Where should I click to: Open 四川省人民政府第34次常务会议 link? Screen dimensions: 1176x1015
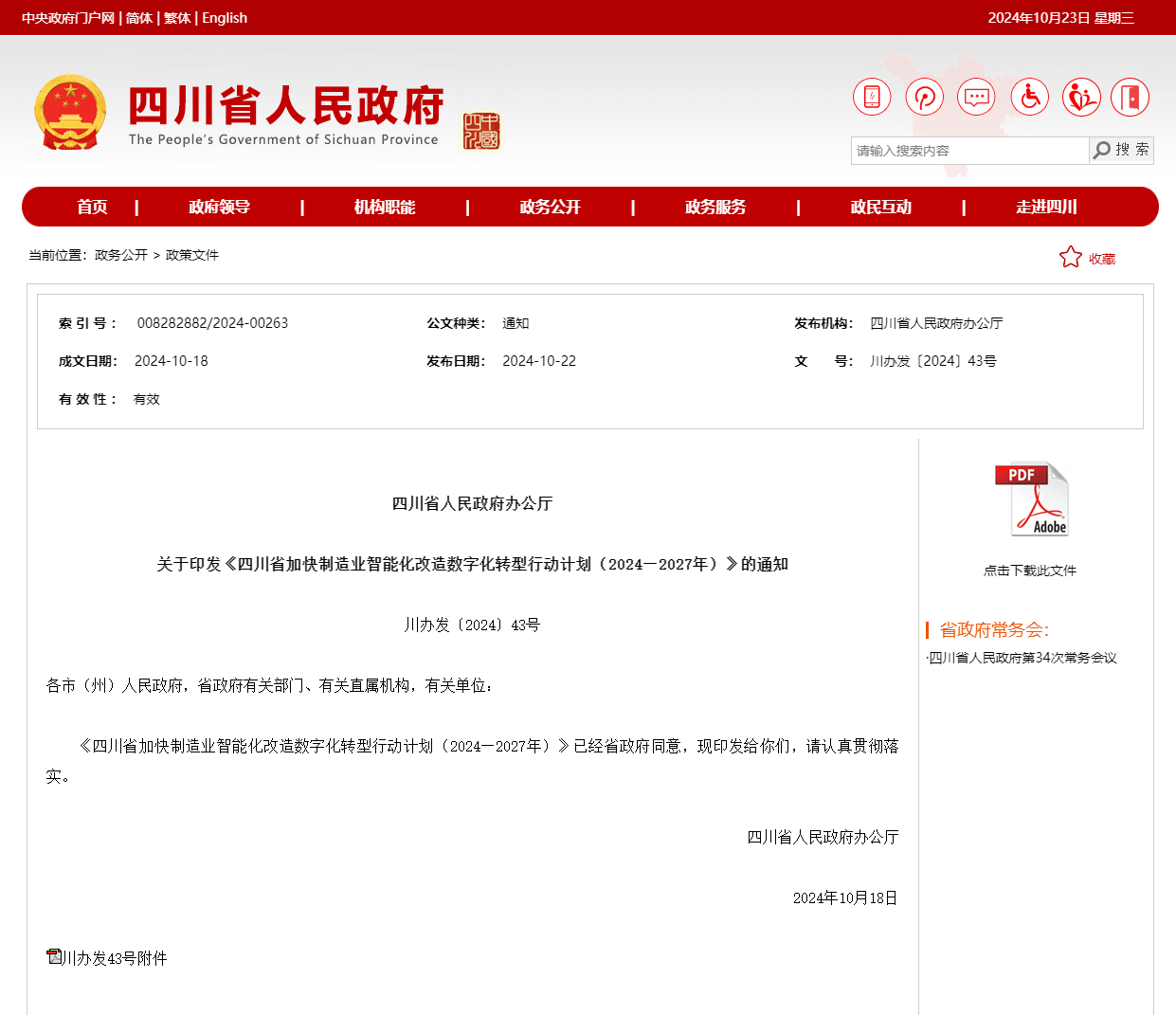click(1022, 658)
